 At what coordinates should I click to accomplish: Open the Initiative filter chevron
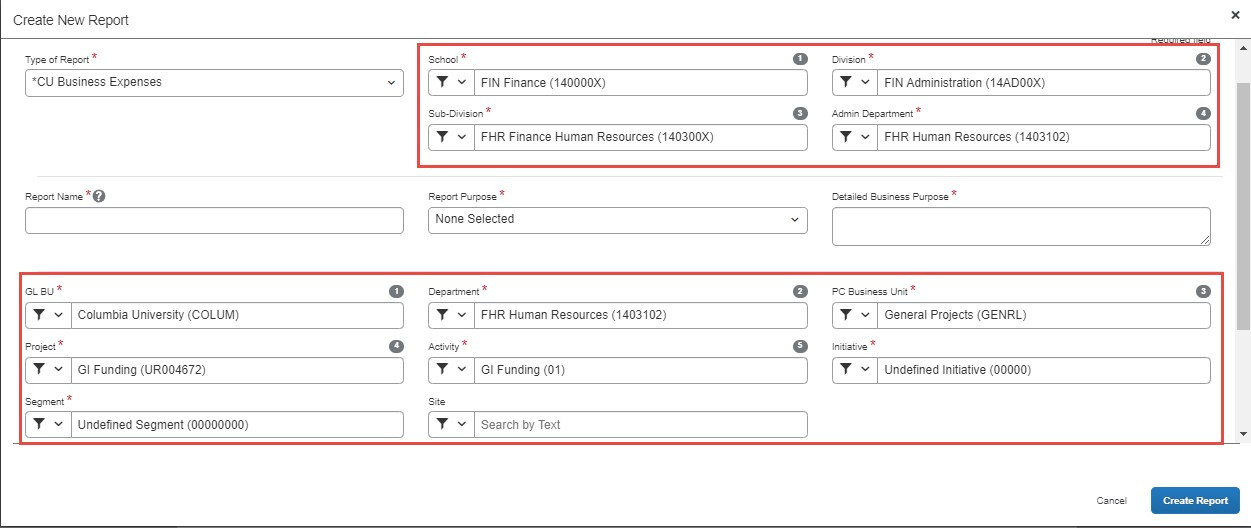pos(865,370)
